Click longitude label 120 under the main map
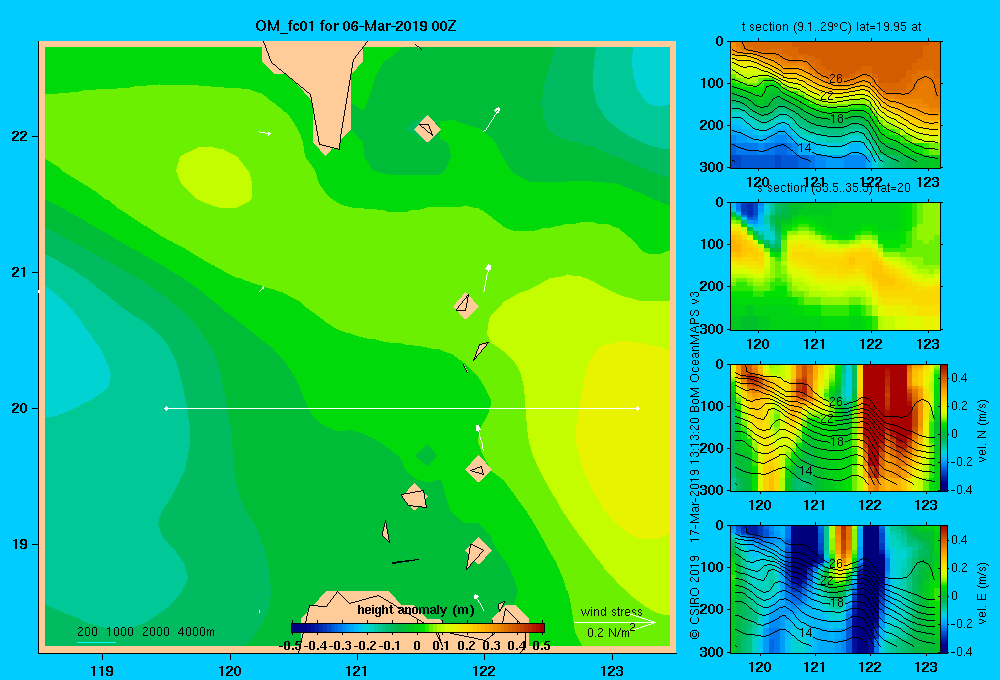Screen dimensions: 1000x680 tap(230, 670)
